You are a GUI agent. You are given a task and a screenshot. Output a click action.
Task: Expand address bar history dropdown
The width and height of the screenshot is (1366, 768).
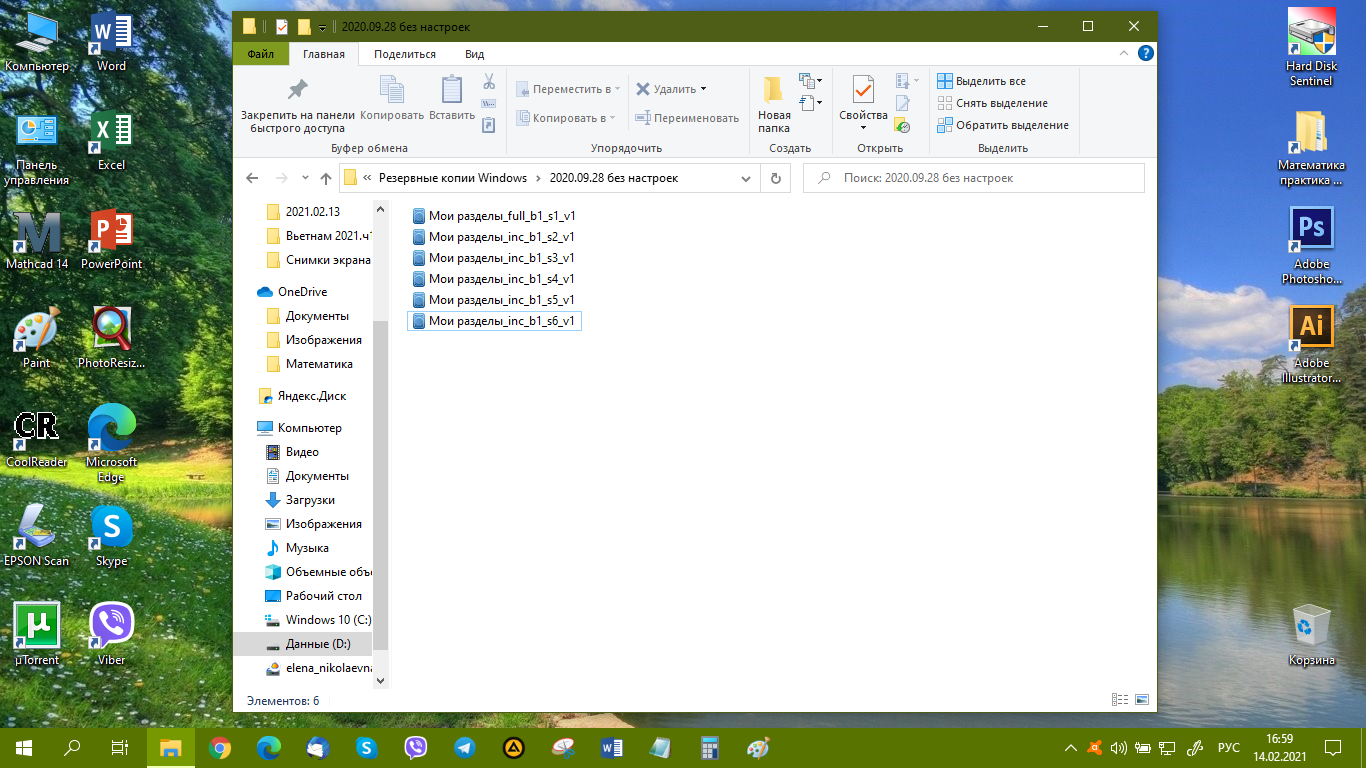click(x=745, y=179)
